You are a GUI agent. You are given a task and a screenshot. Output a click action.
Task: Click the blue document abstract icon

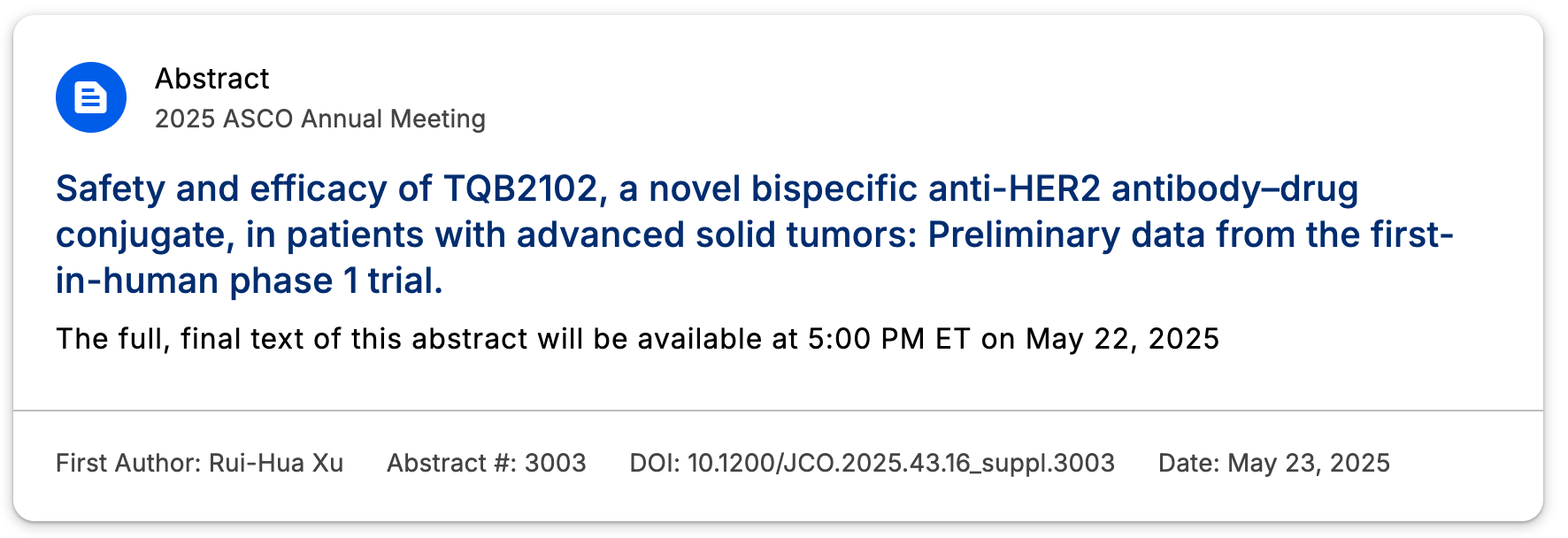pos(91,97)
